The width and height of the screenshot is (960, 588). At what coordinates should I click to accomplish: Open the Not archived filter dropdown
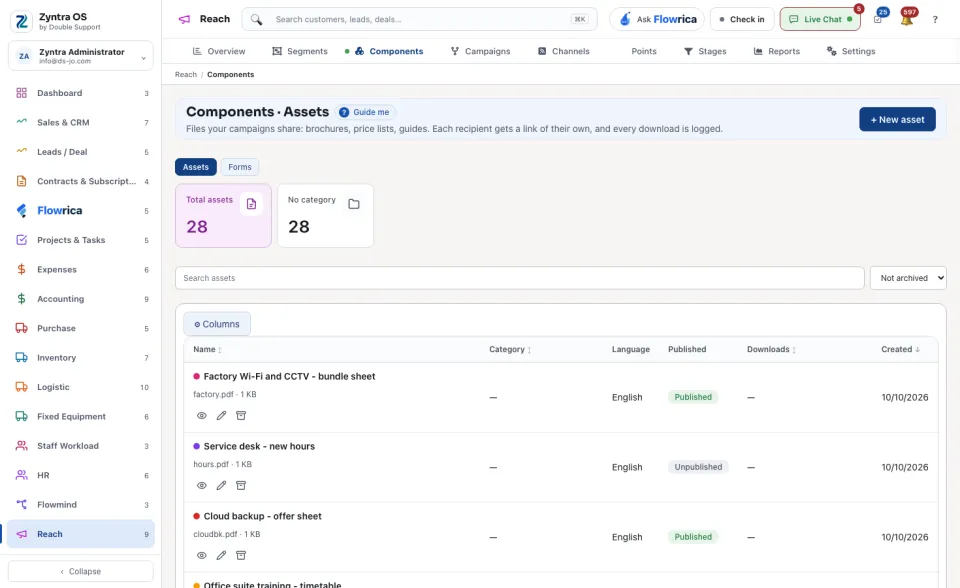pos(908,278)
